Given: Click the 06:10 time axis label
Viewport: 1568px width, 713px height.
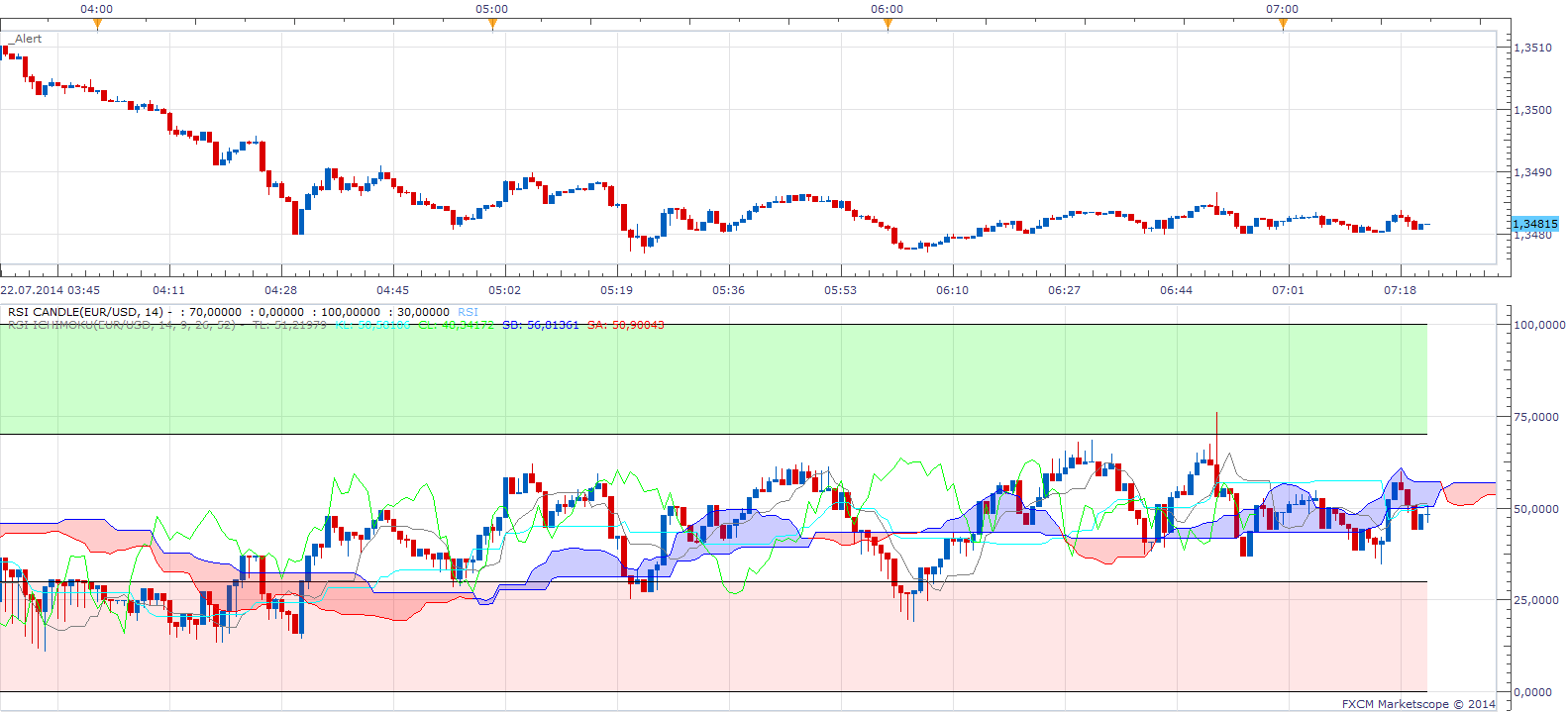Looking at the screenshot, I should tap(953, 290).
